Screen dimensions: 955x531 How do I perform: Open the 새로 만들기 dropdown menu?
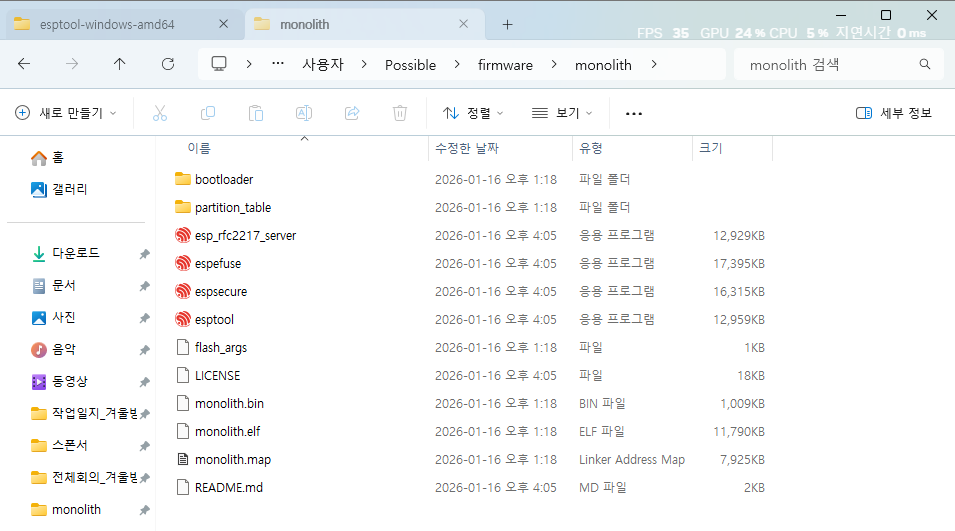[66, 113]
